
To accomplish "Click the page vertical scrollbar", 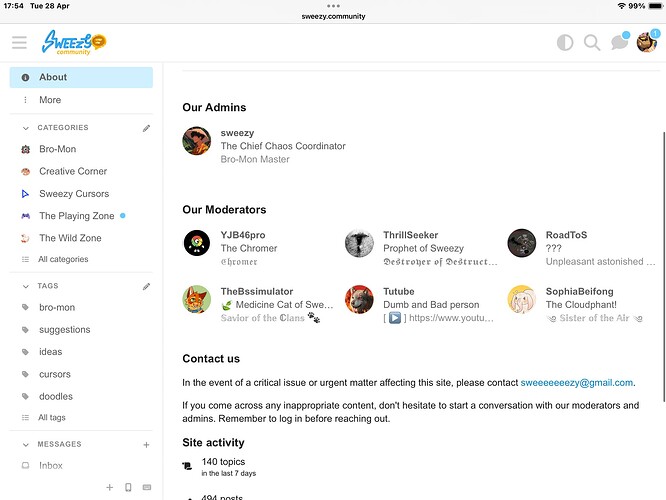I will coord(663,266).
